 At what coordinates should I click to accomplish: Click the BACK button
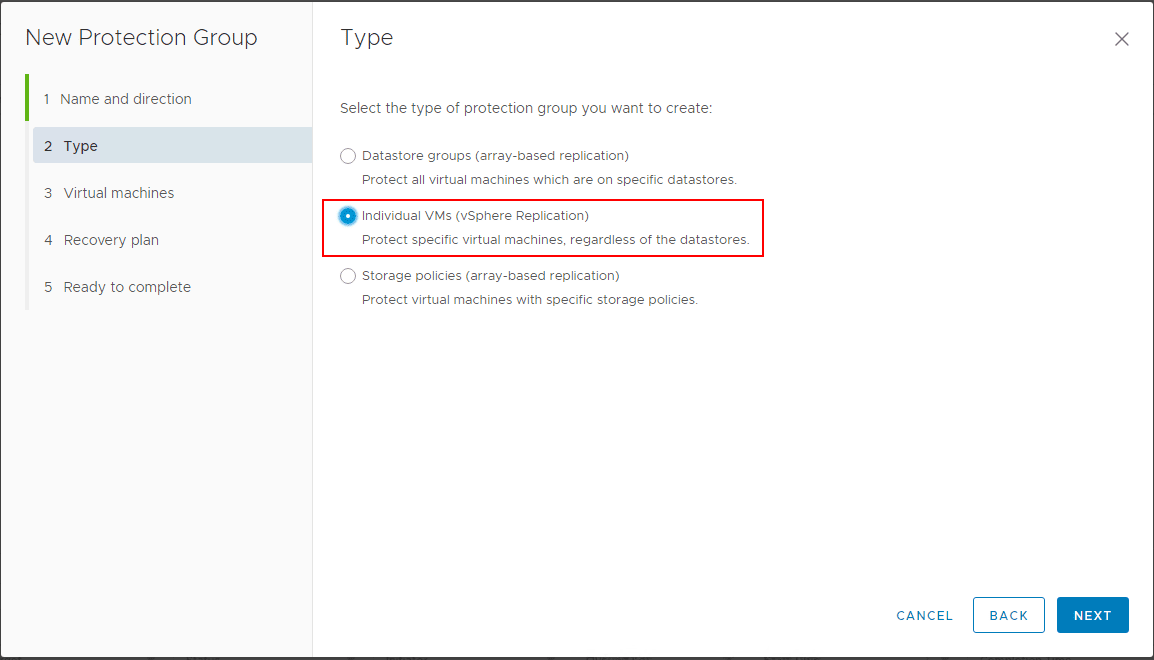point(1008,615)
